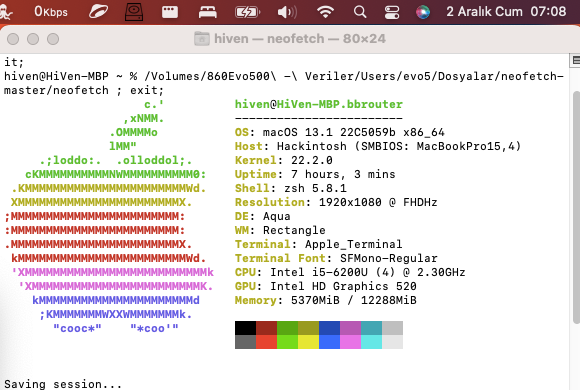Click the olive color block in the upper row
This screenshot has height=390, width=580.
pyautogui.click(x=308, y=328)
